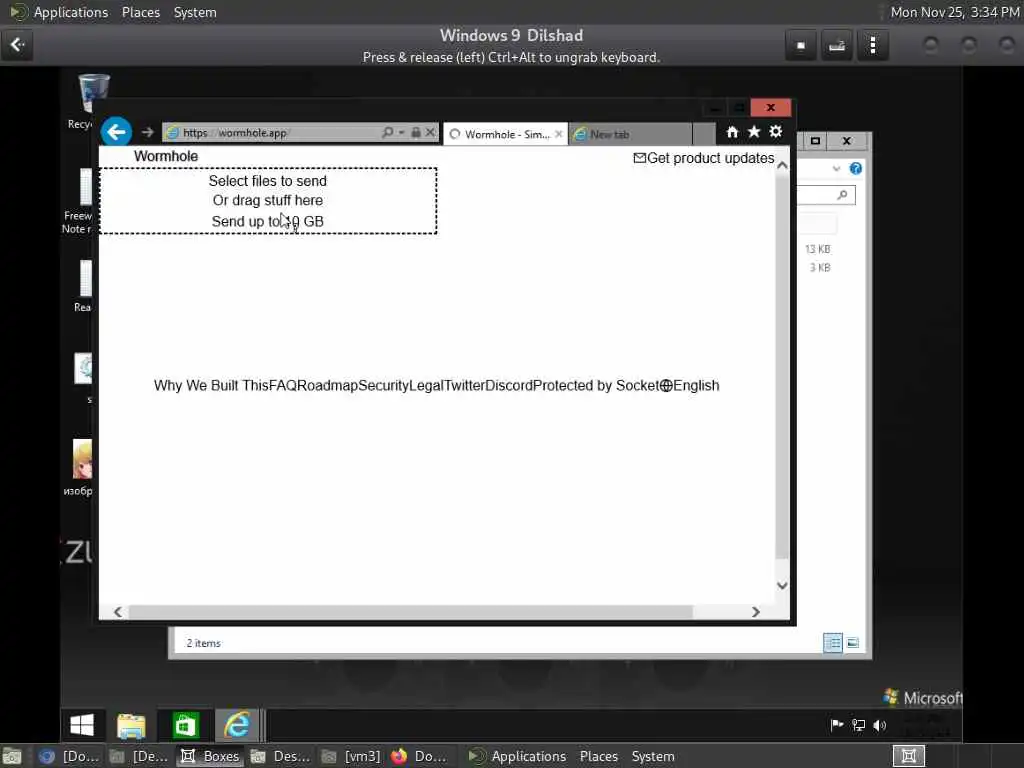Open the Store from Windows taskbar
The image size is (1024, 768).
(x=185, y=725)
